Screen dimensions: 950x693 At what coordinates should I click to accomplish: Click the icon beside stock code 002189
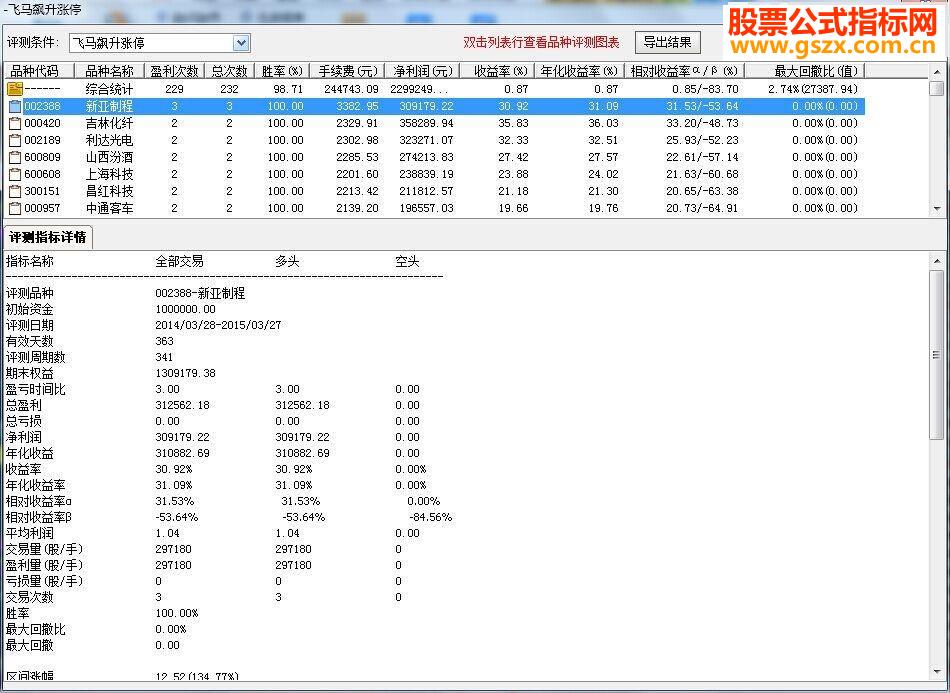pos(15,141)
